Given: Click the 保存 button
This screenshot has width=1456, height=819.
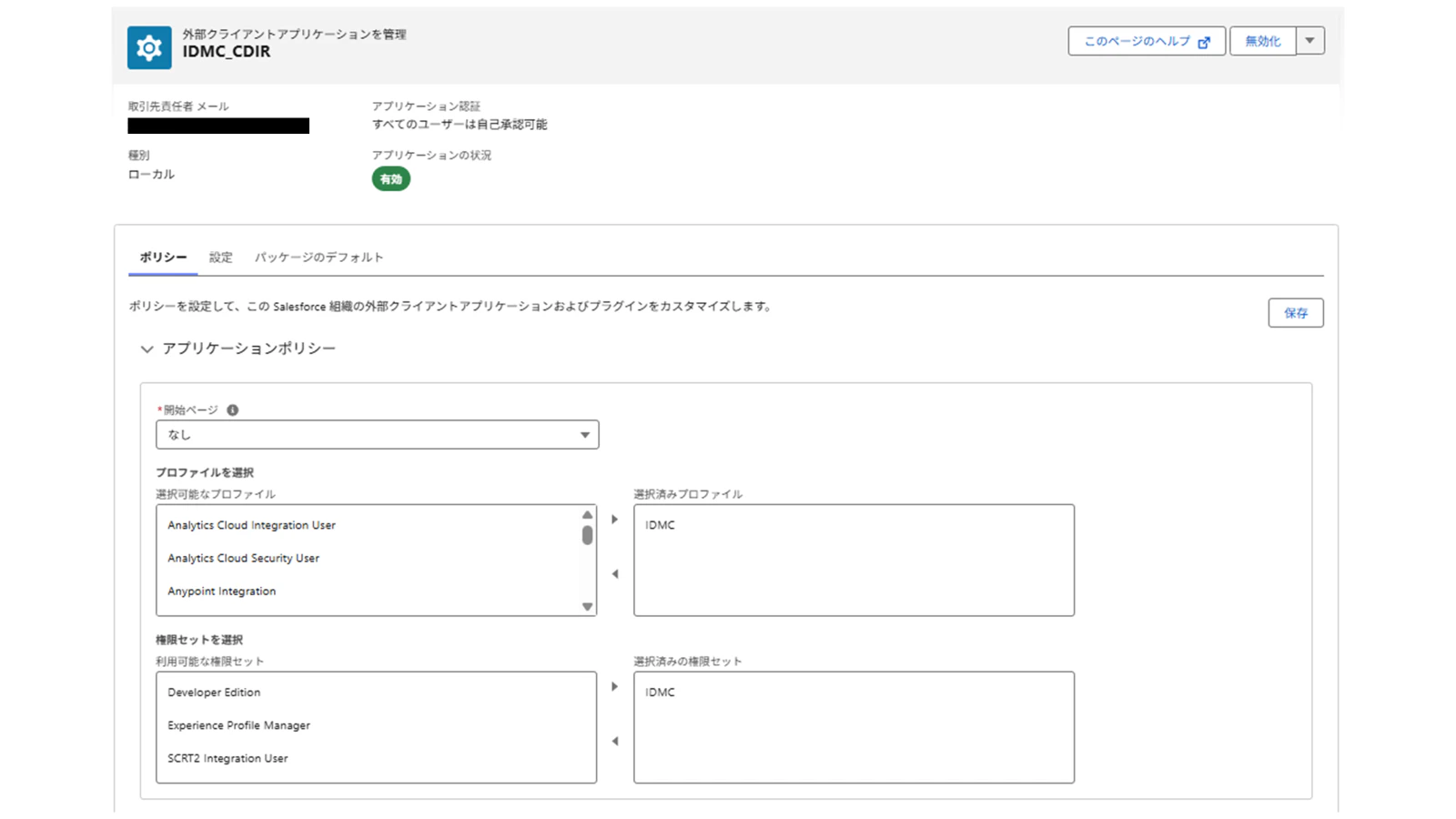Looking at the screenshot, I should (x=1296, y=313).
